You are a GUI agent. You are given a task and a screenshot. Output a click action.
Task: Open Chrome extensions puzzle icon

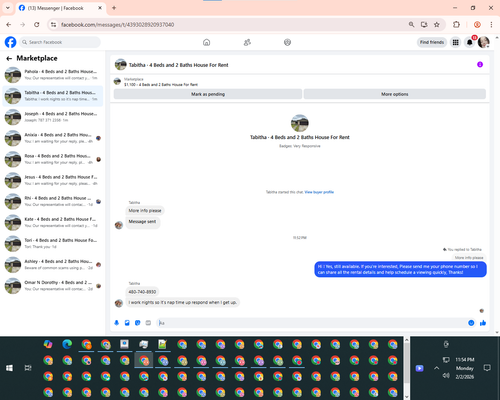click(x=456, y=24)
